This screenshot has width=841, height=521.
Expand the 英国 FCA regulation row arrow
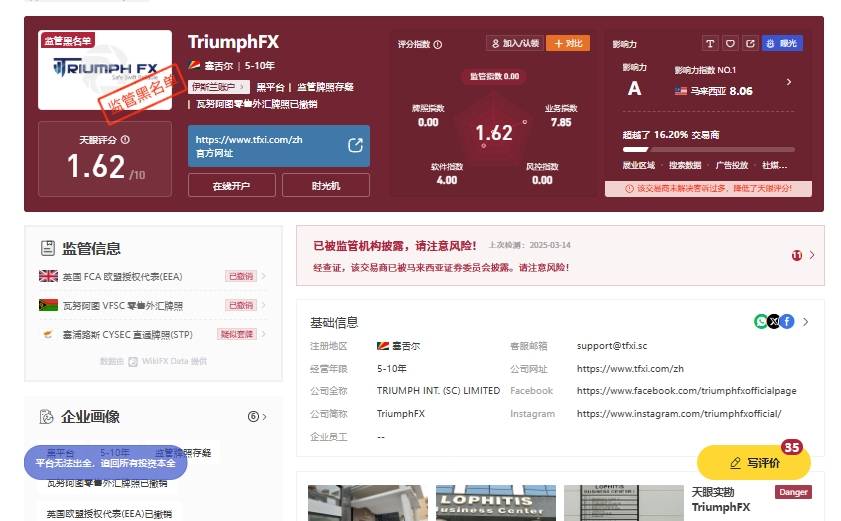click(263, 276)
